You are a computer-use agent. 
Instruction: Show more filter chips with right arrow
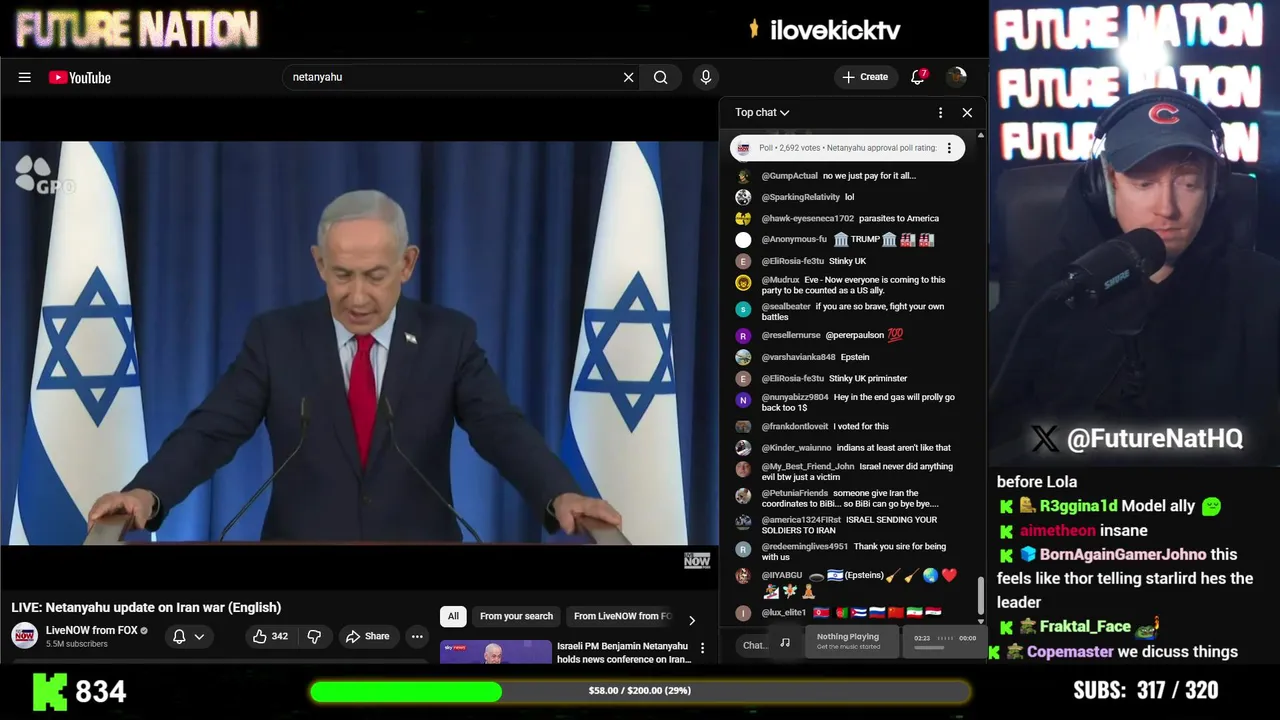[x=691, y=620]
